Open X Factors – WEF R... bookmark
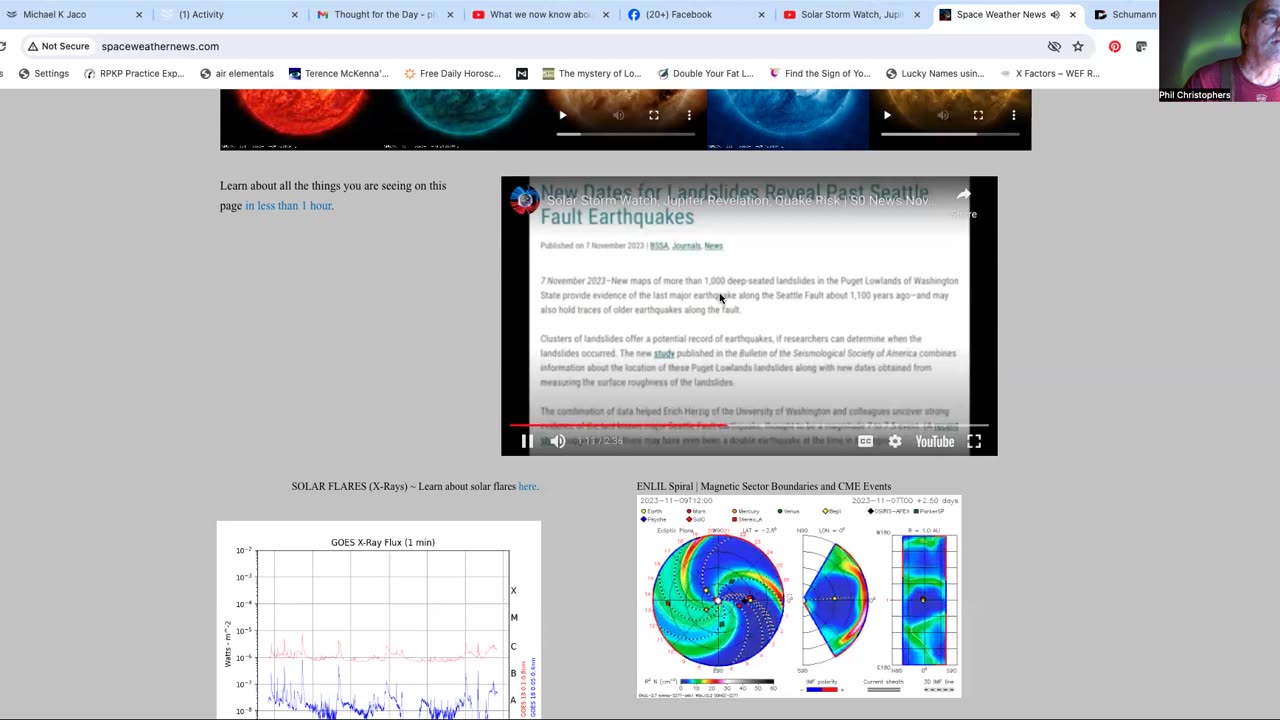Image resolution: width=1280 pixels, height=720 pixels. 1050,73
